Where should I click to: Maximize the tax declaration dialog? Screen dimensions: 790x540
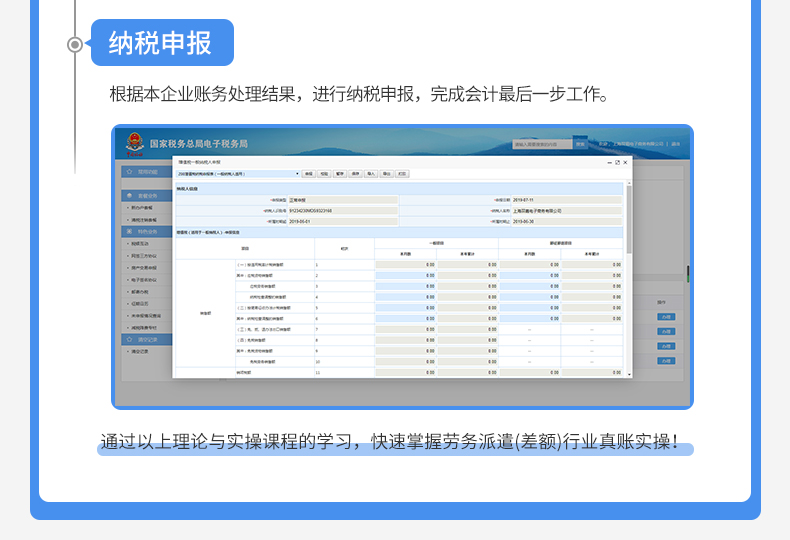[x=617, y=161]
